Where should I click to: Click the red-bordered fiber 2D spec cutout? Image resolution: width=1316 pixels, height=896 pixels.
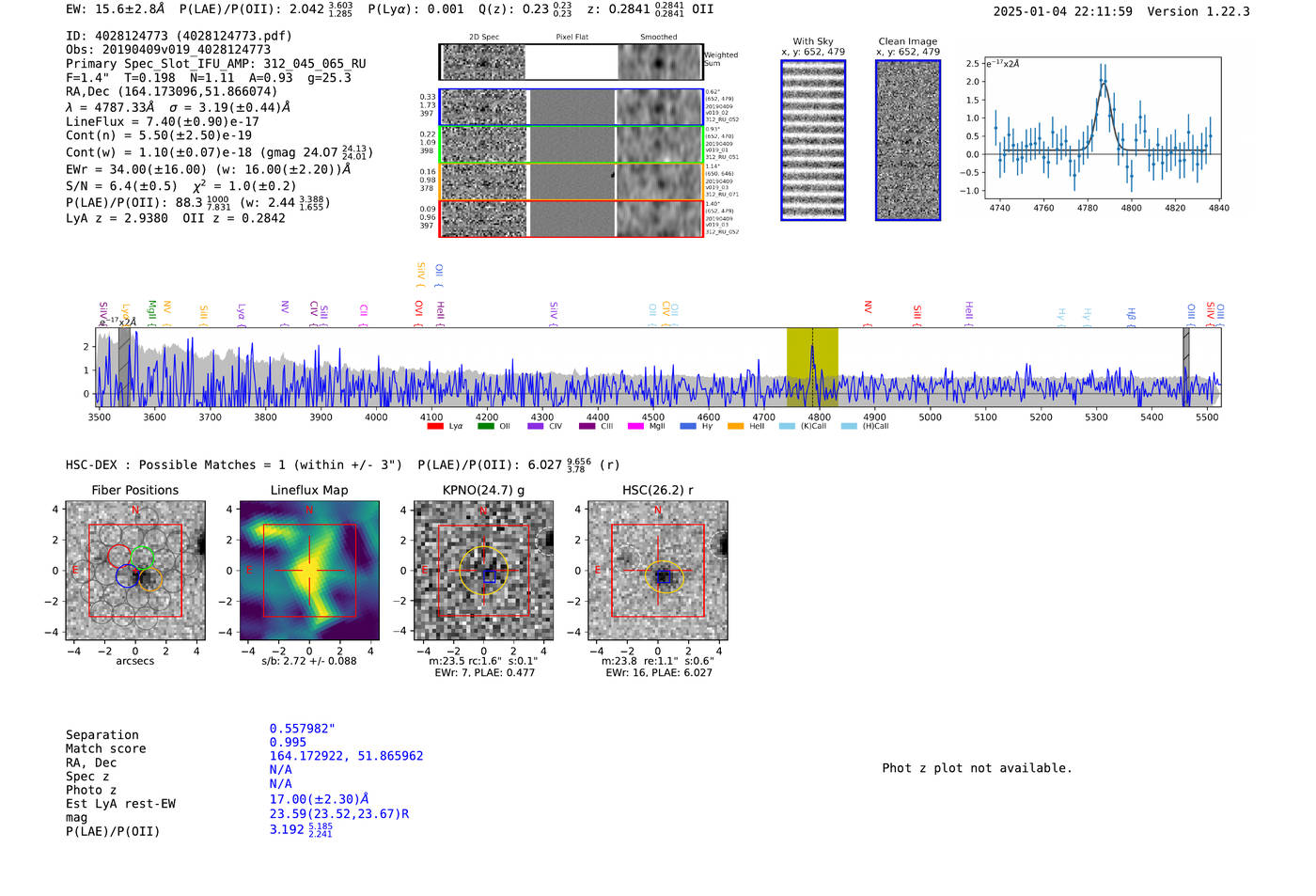coord(484,219)
